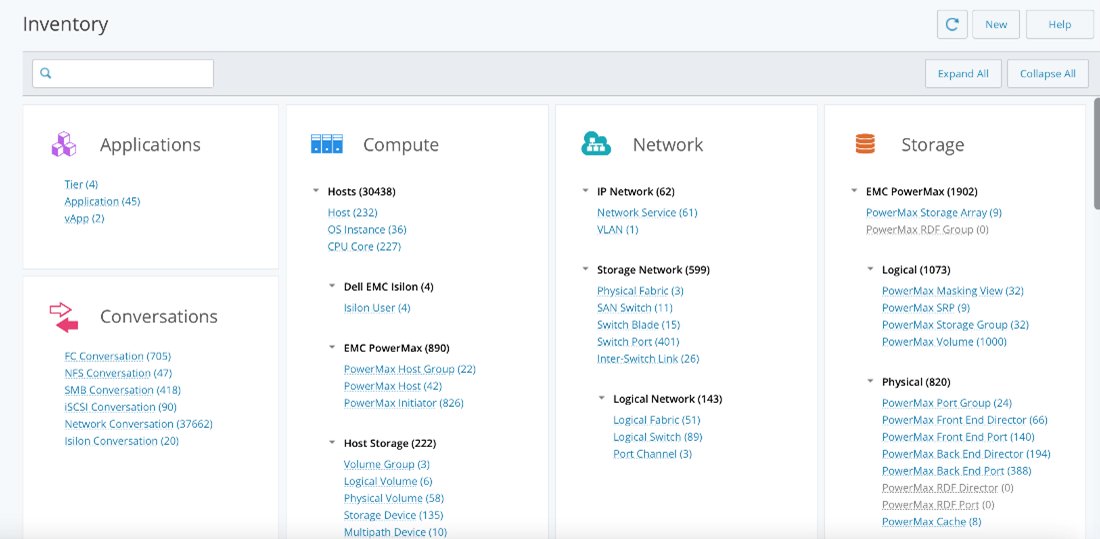Image resolution: width=1100 pixels, height=539 pixels.
Task: Open PowerMax Storage Array (9) link
Action: (x=934, y=212)
